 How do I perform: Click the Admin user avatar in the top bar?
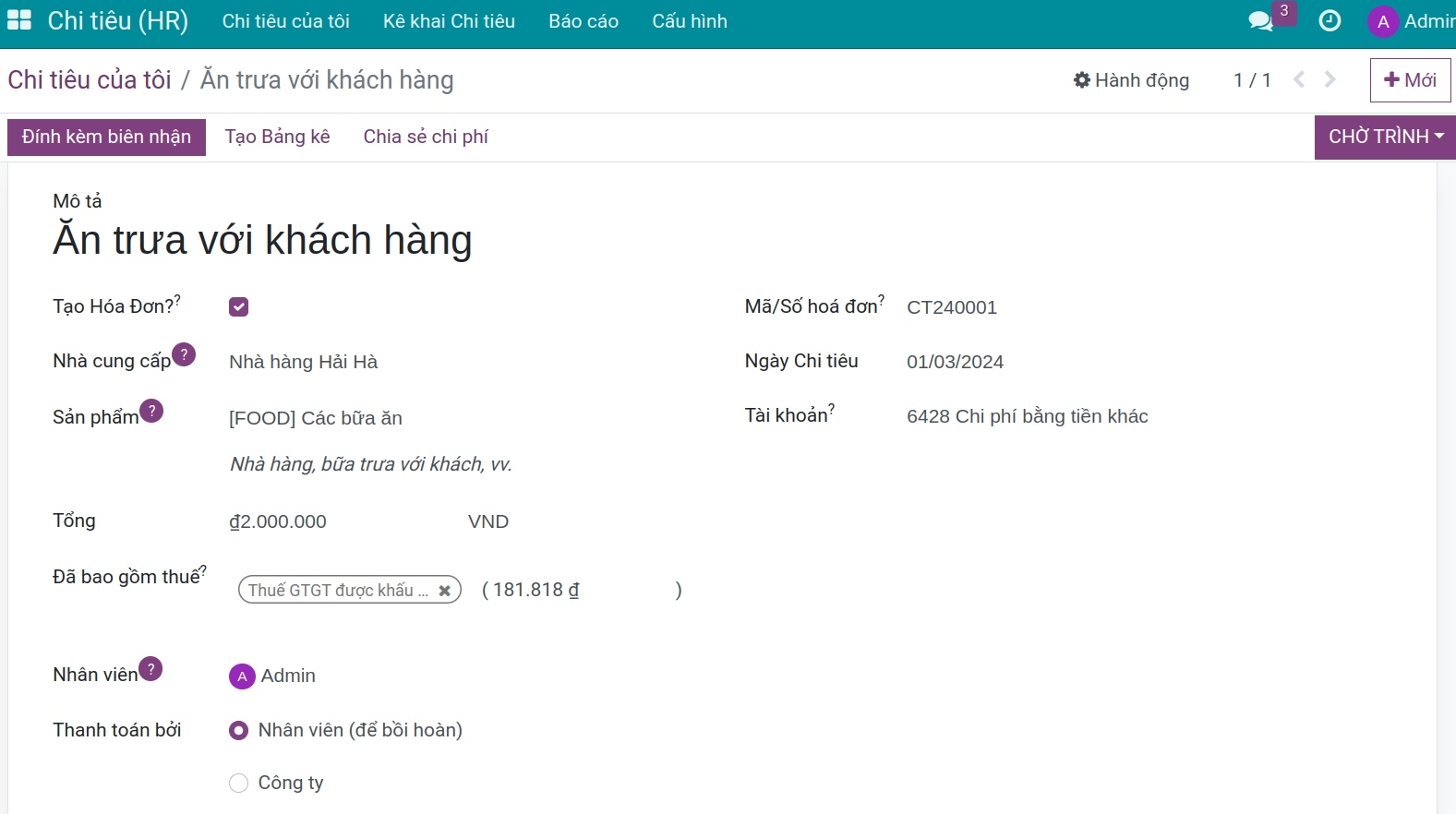tap(1382, 21)
